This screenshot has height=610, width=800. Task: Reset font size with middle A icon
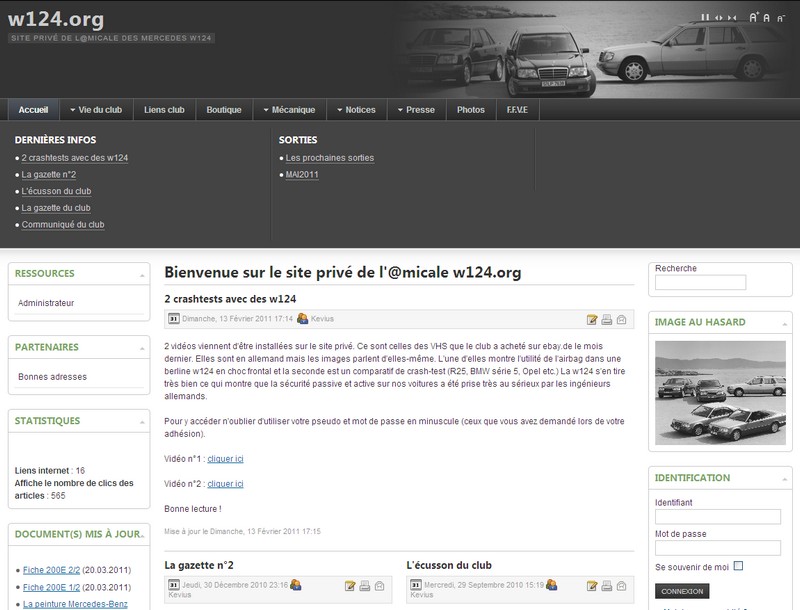click(766, 18)
